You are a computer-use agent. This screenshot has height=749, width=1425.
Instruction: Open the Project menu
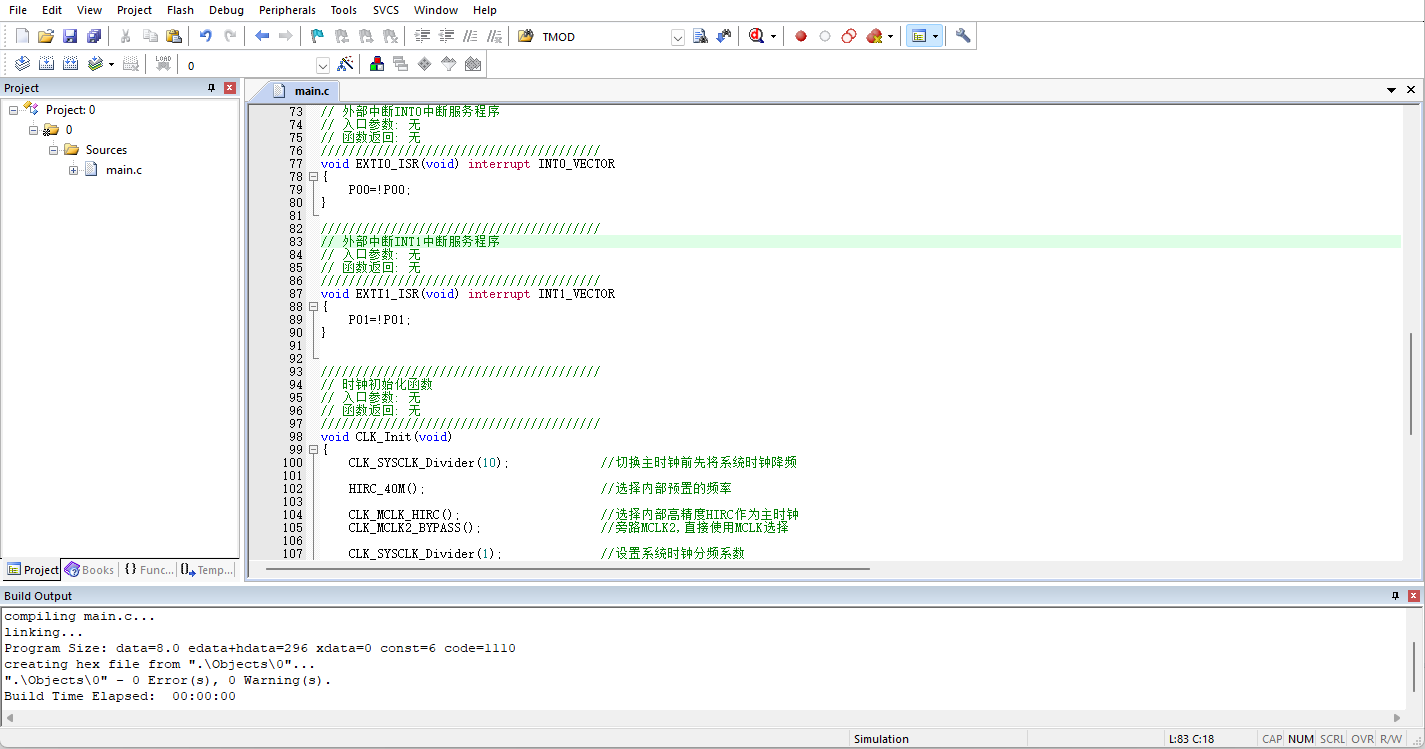tap(134, 10)
